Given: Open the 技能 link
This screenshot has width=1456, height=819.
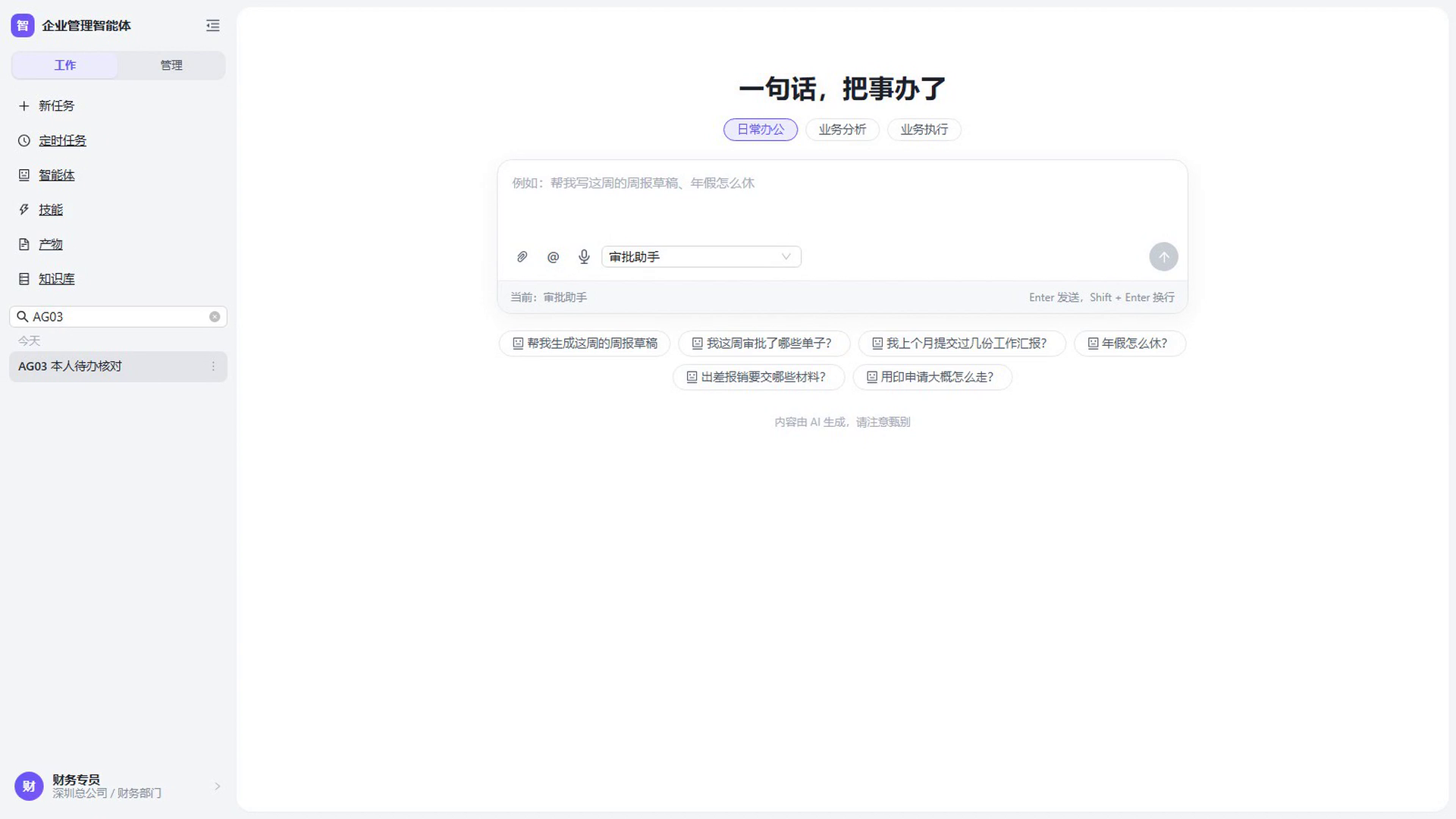Looking at the screenshot, I should click(51, 210).
